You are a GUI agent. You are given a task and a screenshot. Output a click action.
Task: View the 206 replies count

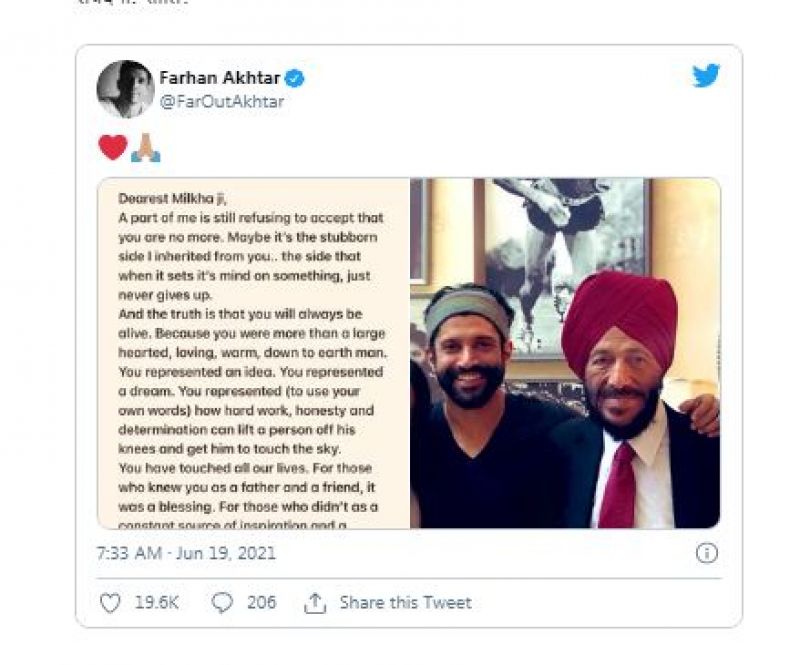(261, 603)
